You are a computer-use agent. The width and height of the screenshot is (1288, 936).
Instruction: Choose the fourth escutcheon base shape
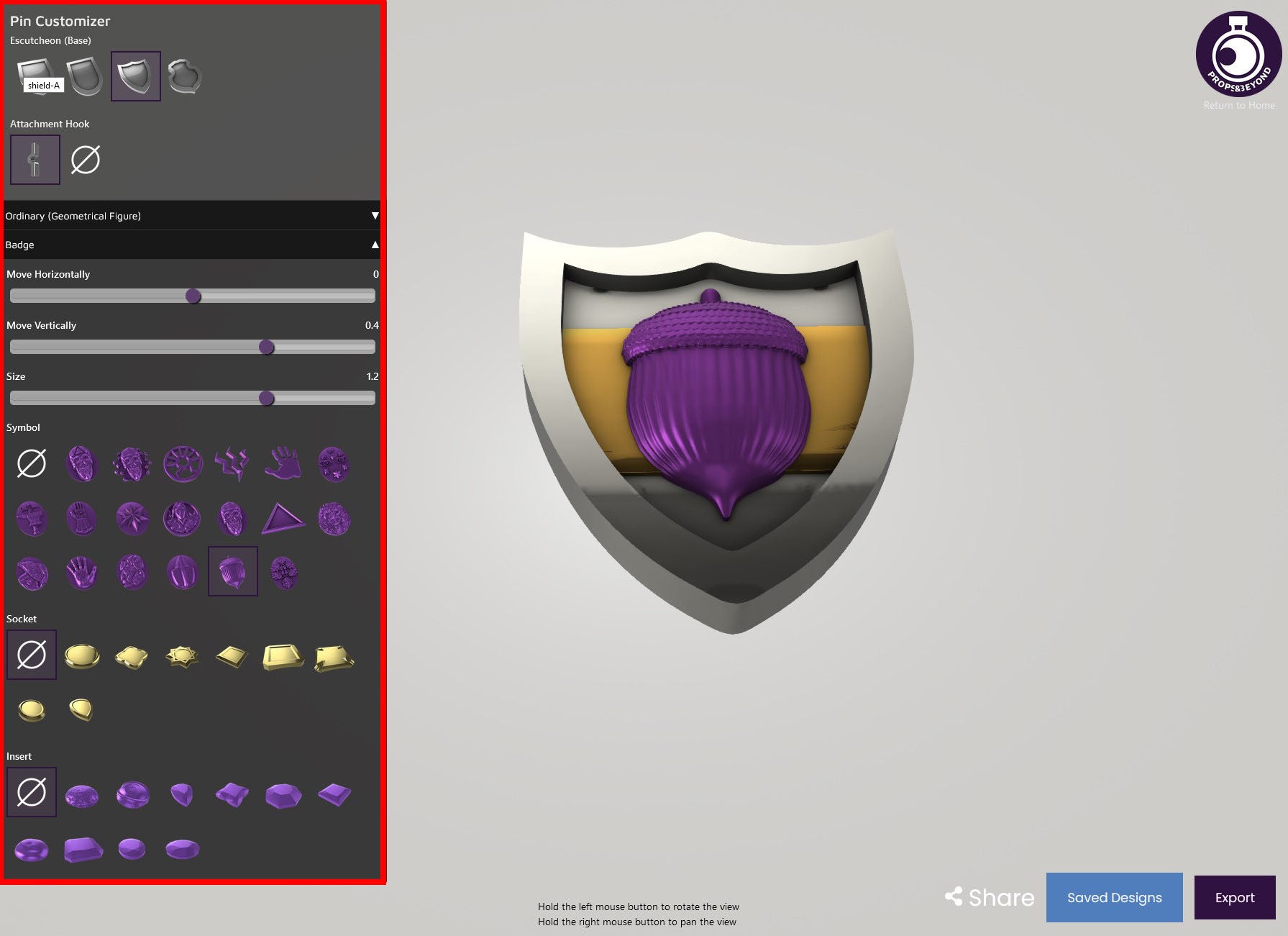[185, 76]
